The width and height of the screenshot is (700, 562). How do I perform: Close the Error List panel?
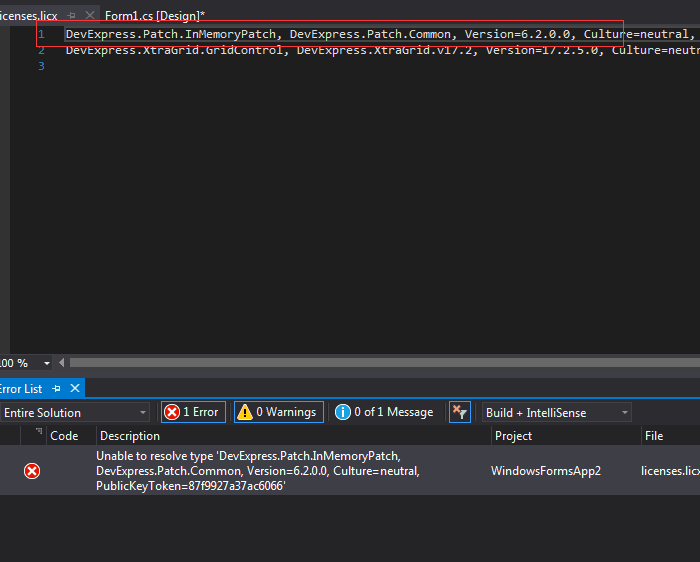pyautogui.click(x=75, y=388)
